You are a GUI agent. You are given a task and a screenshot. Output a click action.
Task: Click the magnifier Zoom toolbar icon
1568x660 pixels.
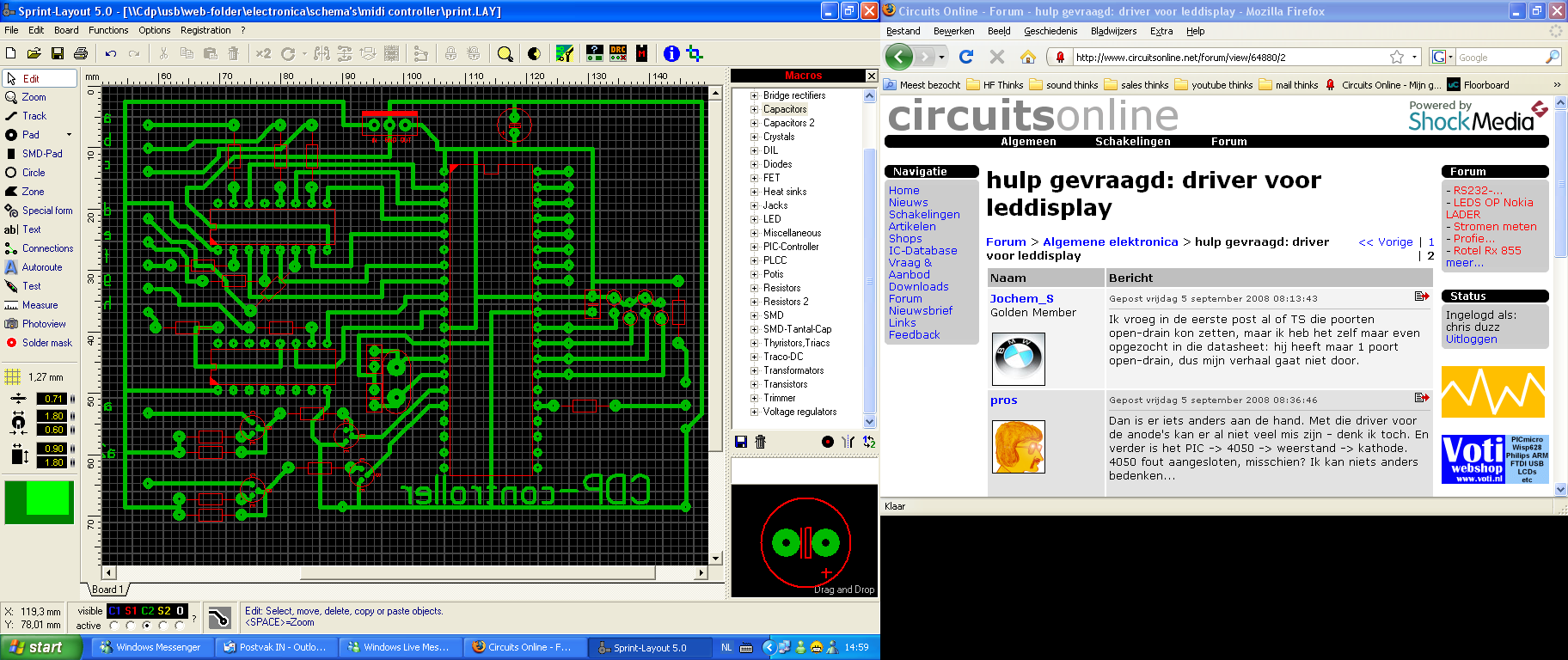[x=505, y=53]
